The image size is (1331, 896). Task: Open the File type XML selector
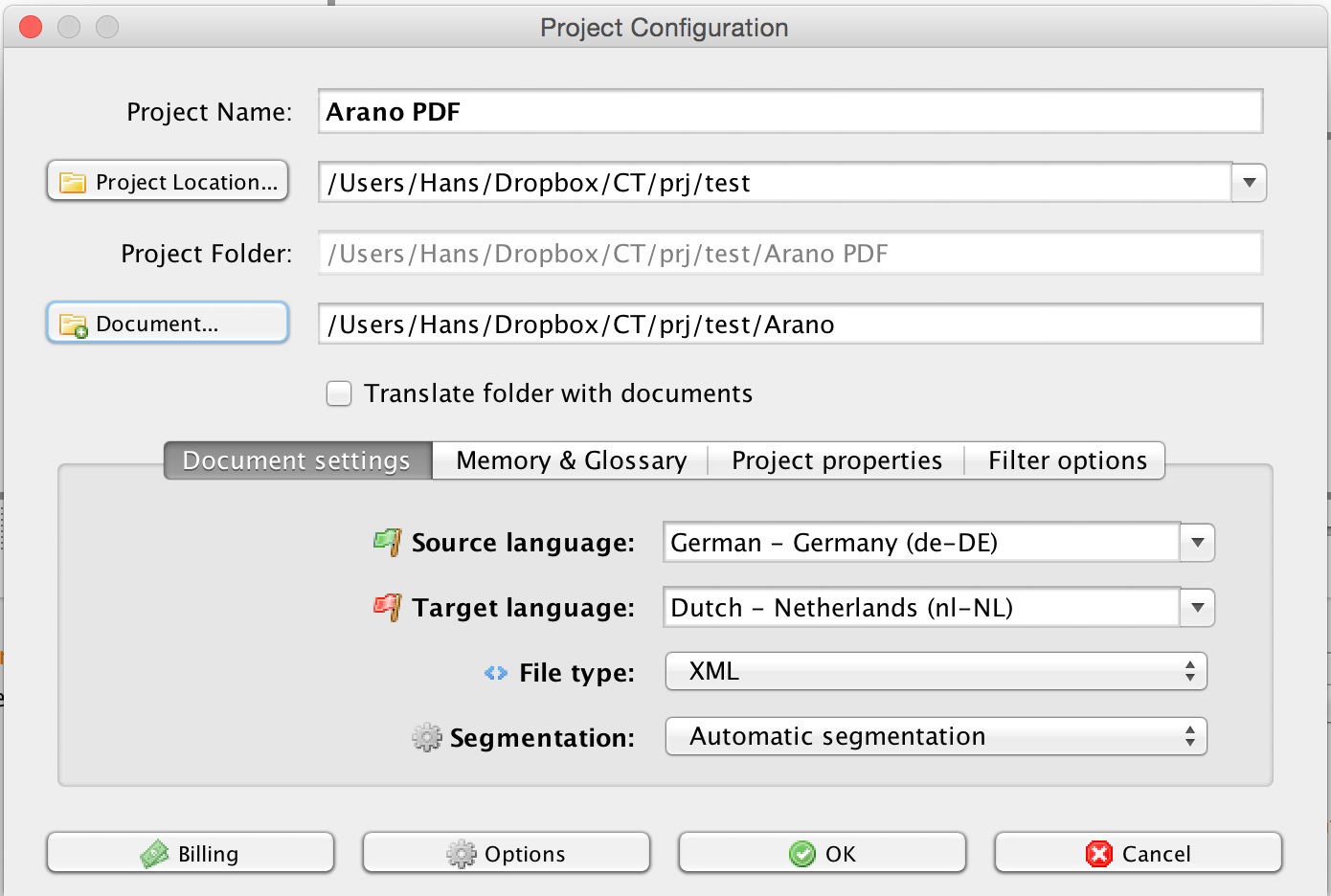click(x=936, y=671)
